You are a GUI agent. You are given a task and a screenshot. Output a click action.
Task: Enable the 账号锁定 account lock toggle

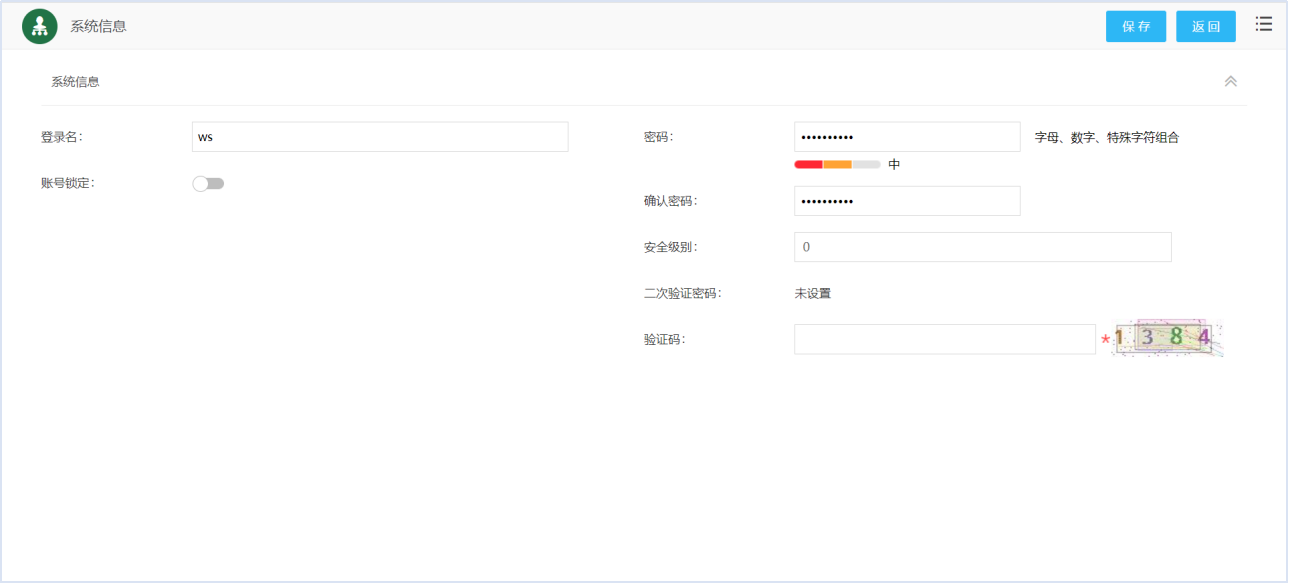point(209,182)
